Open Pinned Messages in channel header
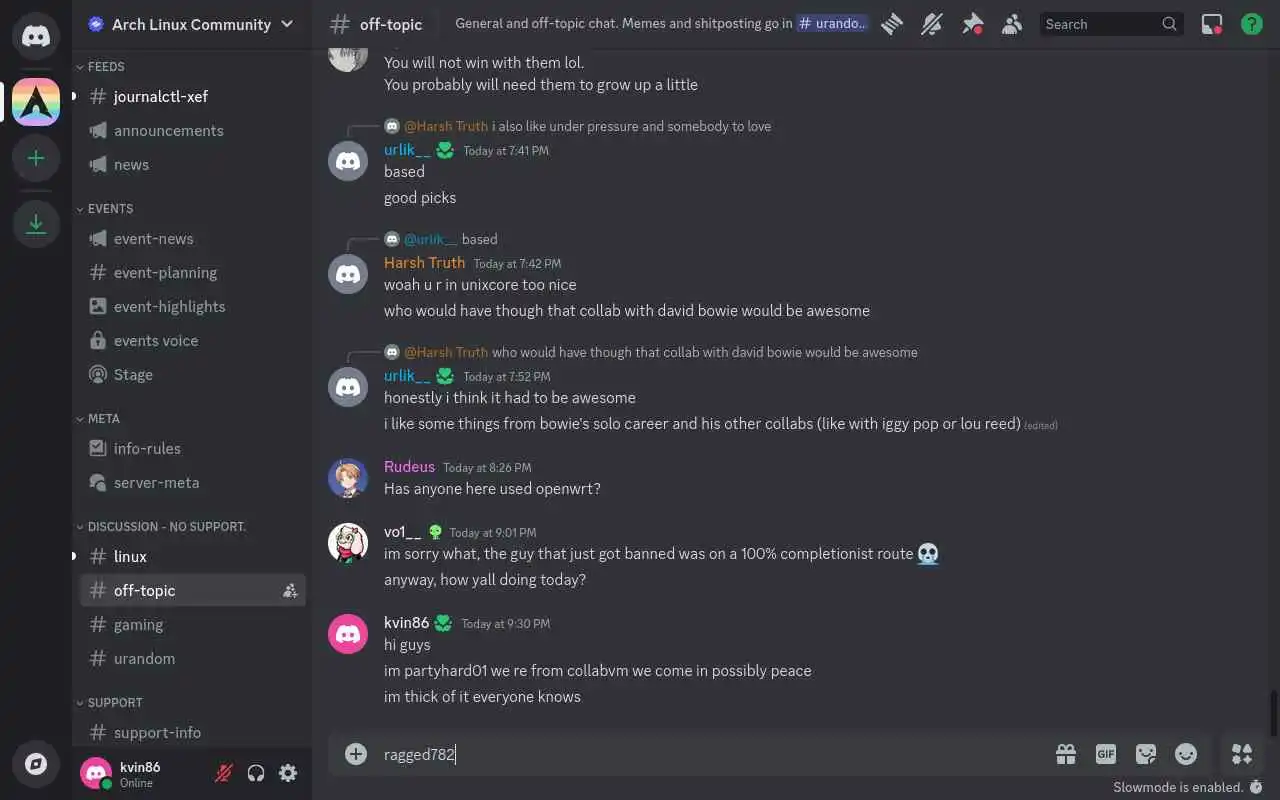This screenshot has height=800, width=1280. point(972,24)
